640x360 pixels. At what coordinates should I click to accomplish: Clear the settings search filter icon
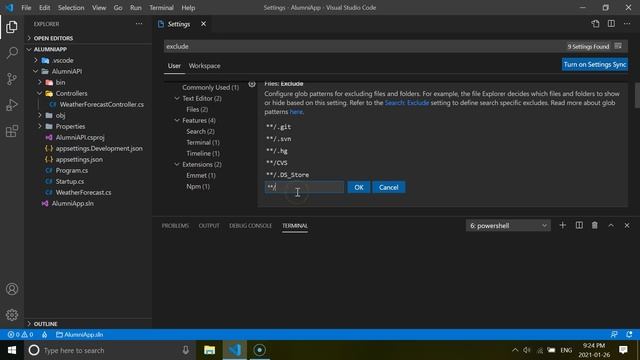(618, 46)
